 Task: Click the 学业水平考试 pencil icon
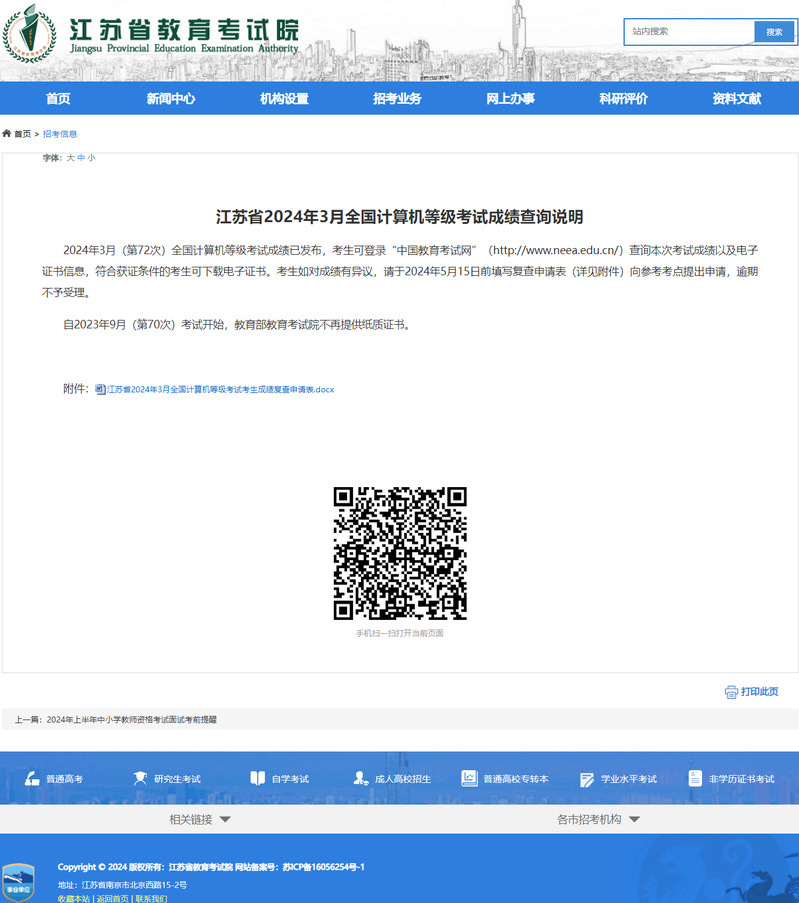tap(586, 778)
